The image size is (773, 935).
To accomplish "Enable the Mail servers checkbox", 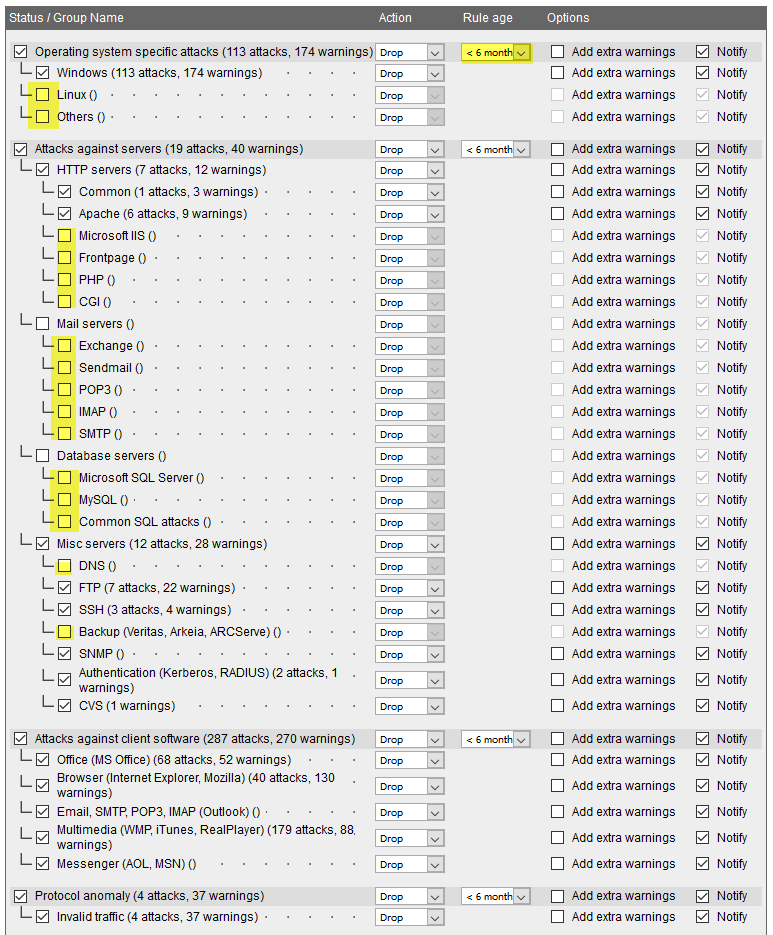I will [x=42, y=324].
